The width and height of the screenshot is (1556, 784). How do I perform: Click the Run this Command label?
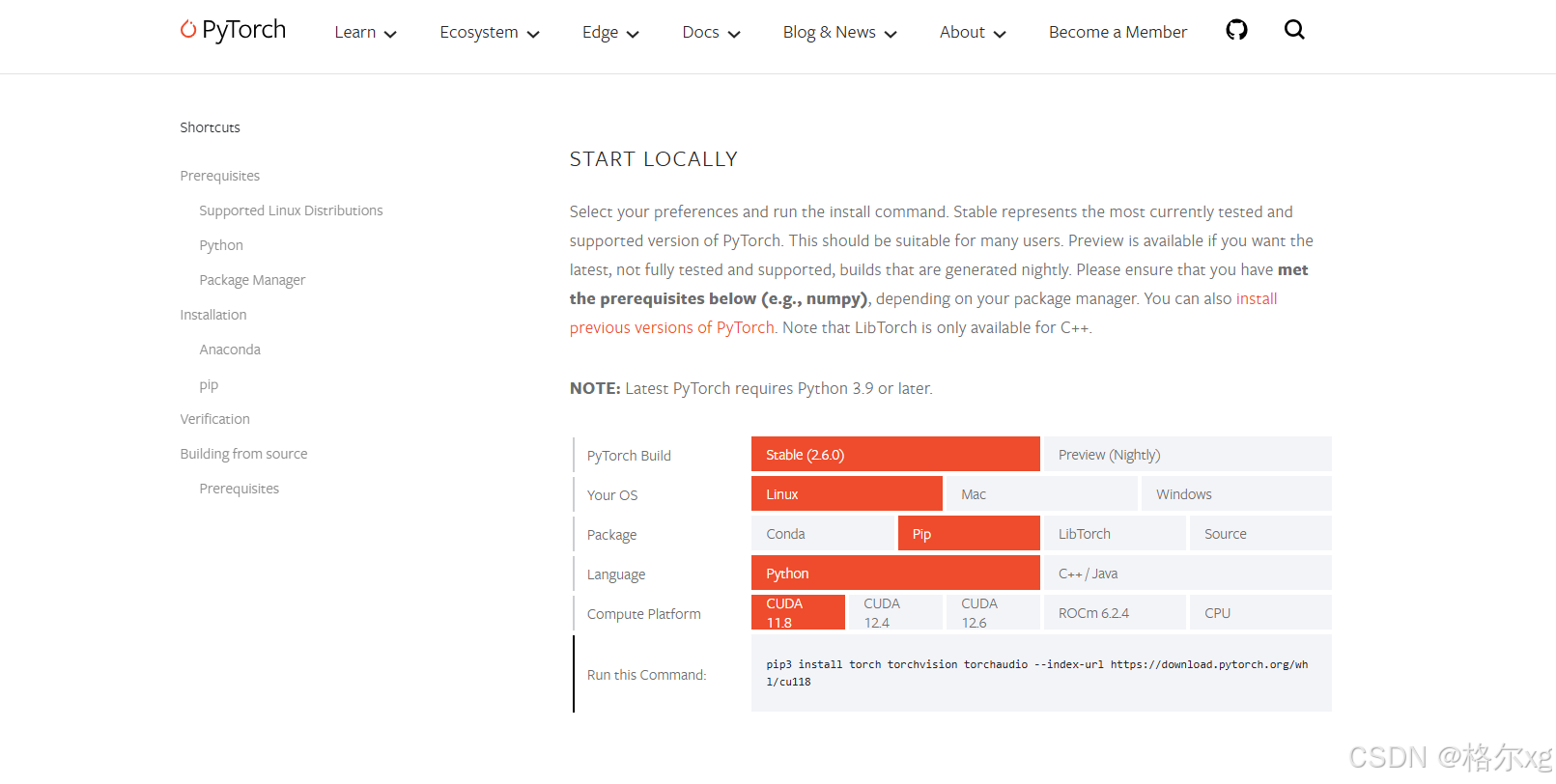click(x=647, y=675)
